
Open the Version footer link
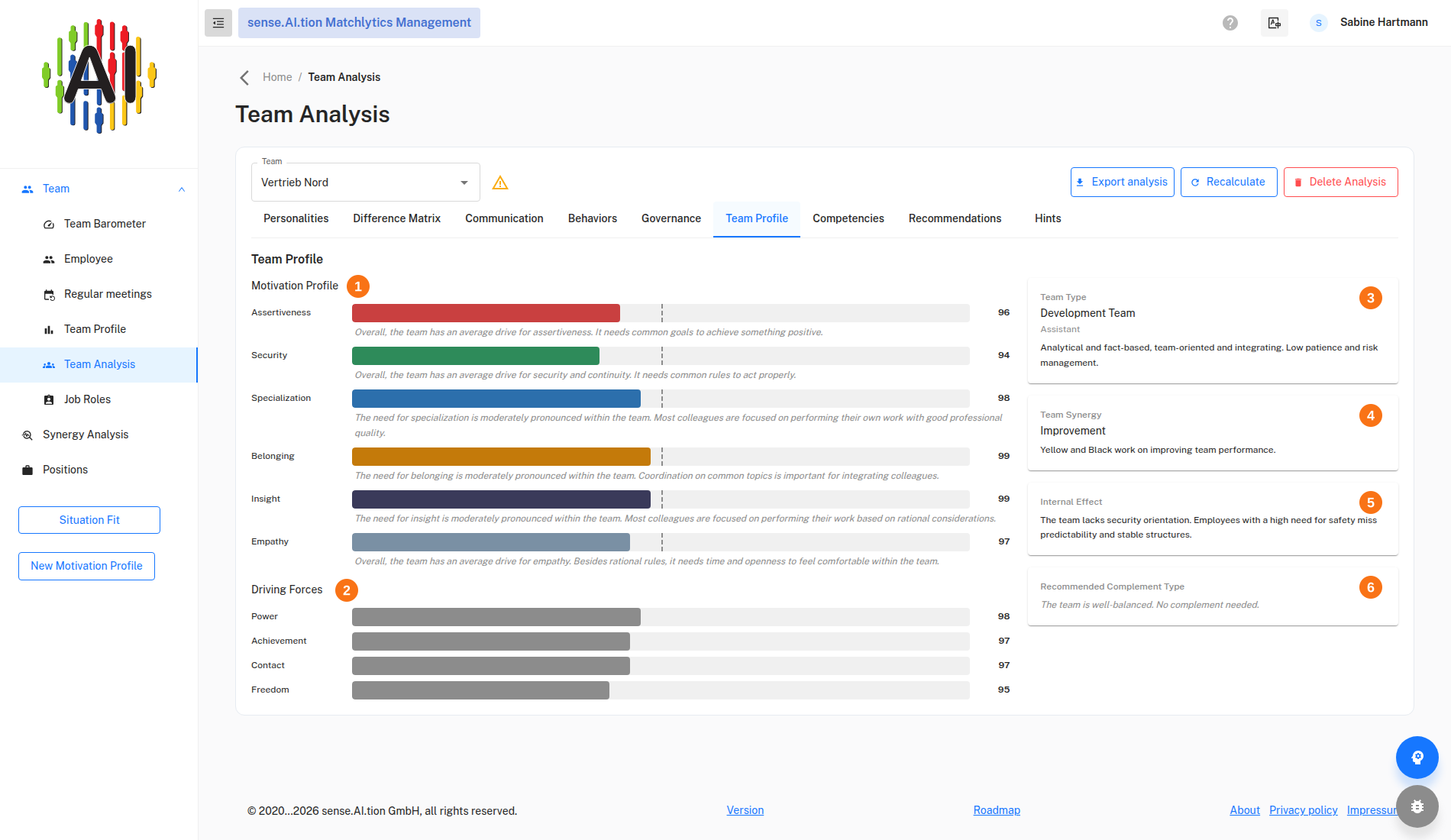tap(745, 810)
